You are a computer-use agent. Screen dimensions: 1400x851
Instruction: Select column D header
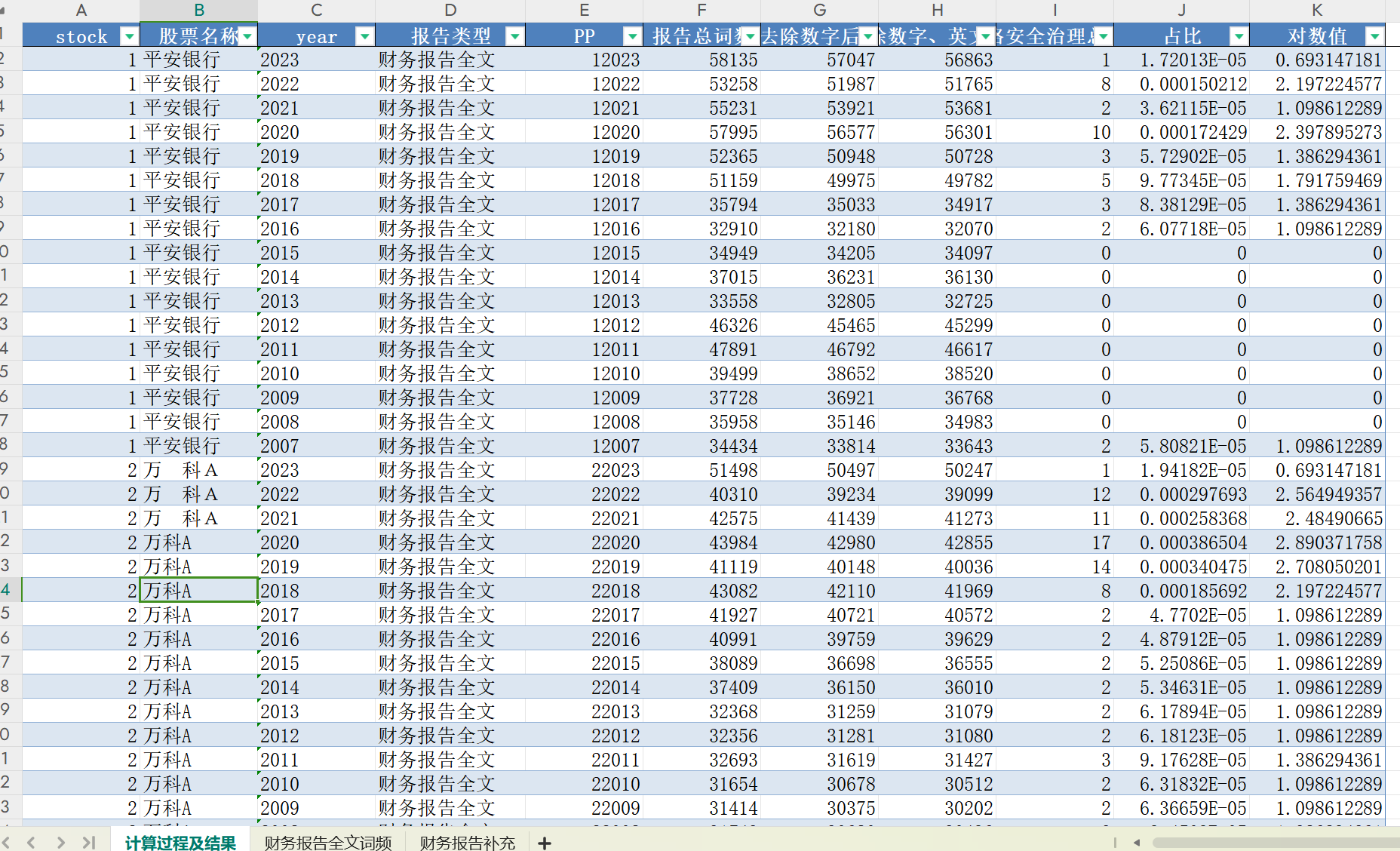[x=450, y=11]
